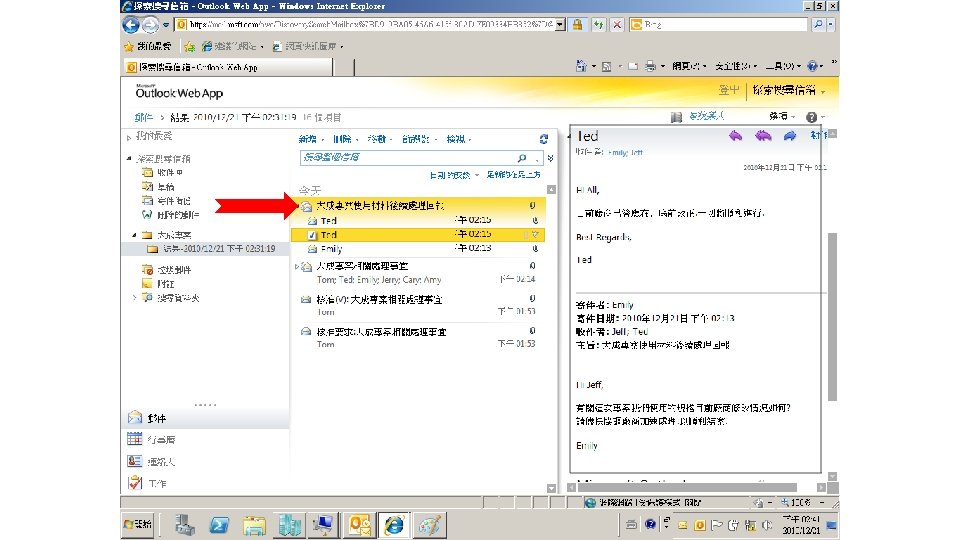
Task: Open the New (新增) menu
Action: coord(310,140)
